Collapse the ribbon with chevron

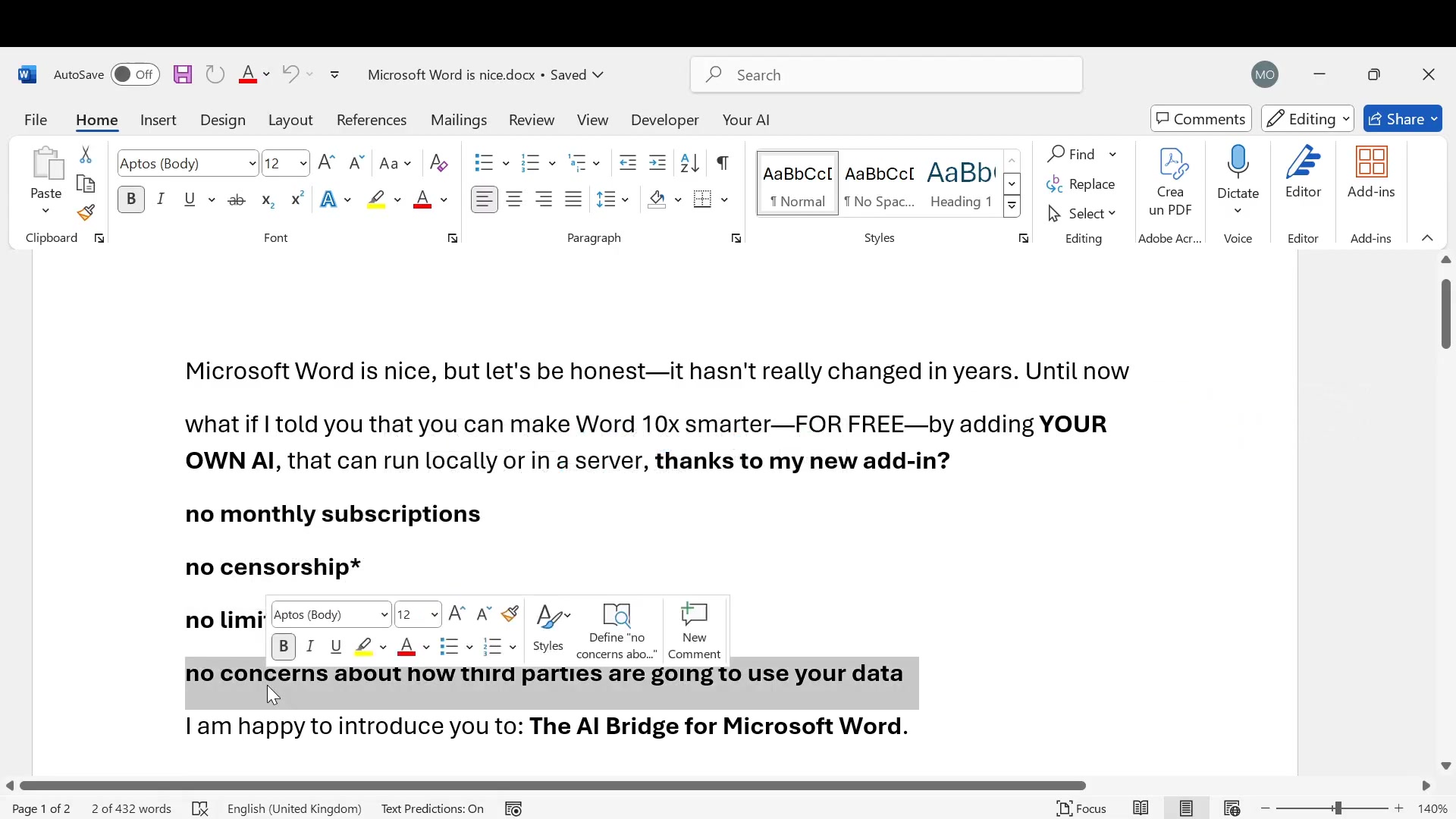[1427, 238]
